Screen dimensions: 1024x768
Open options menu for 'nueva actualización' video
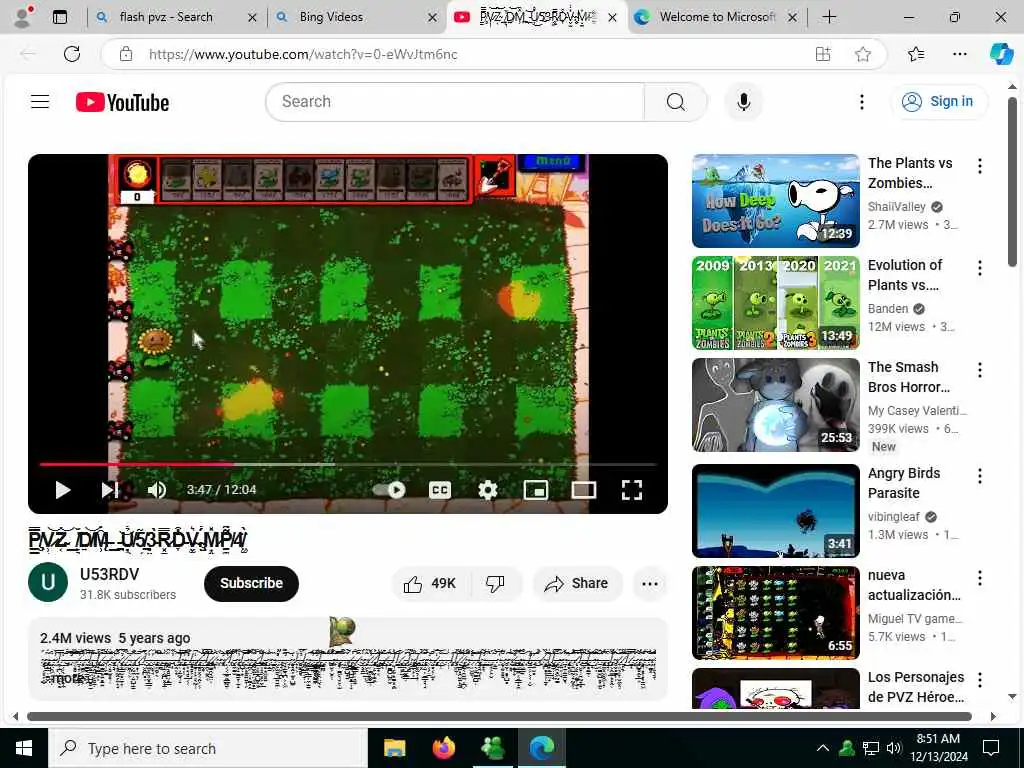pyautogui.click(x=980, y=578)
